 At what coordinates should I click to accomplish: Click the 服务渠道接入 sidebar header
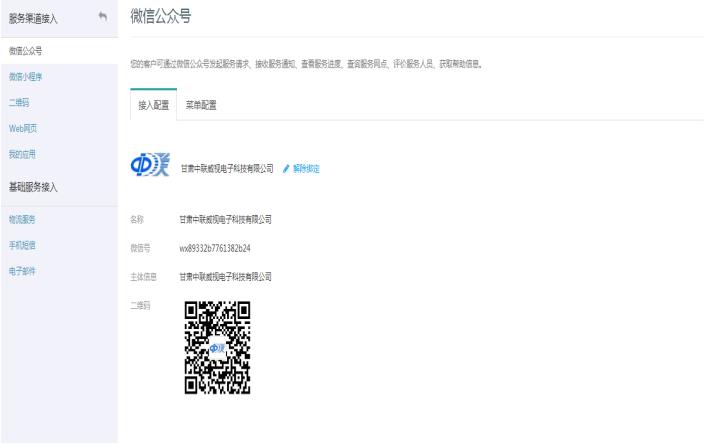tap(33, 17)
